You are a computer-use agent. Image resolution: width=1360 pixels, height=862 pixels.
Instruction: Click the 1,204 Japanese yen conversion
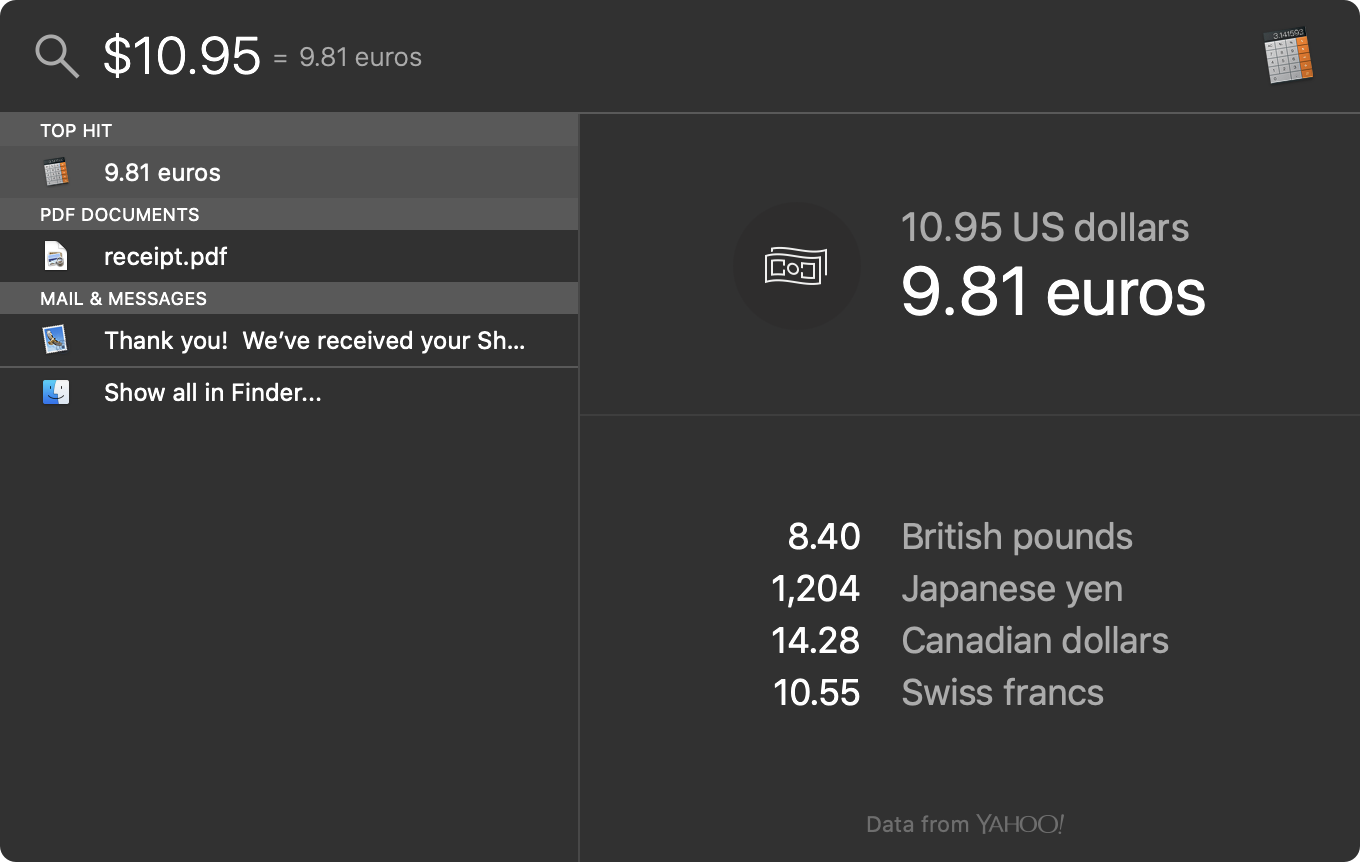(x=948, y=588)
